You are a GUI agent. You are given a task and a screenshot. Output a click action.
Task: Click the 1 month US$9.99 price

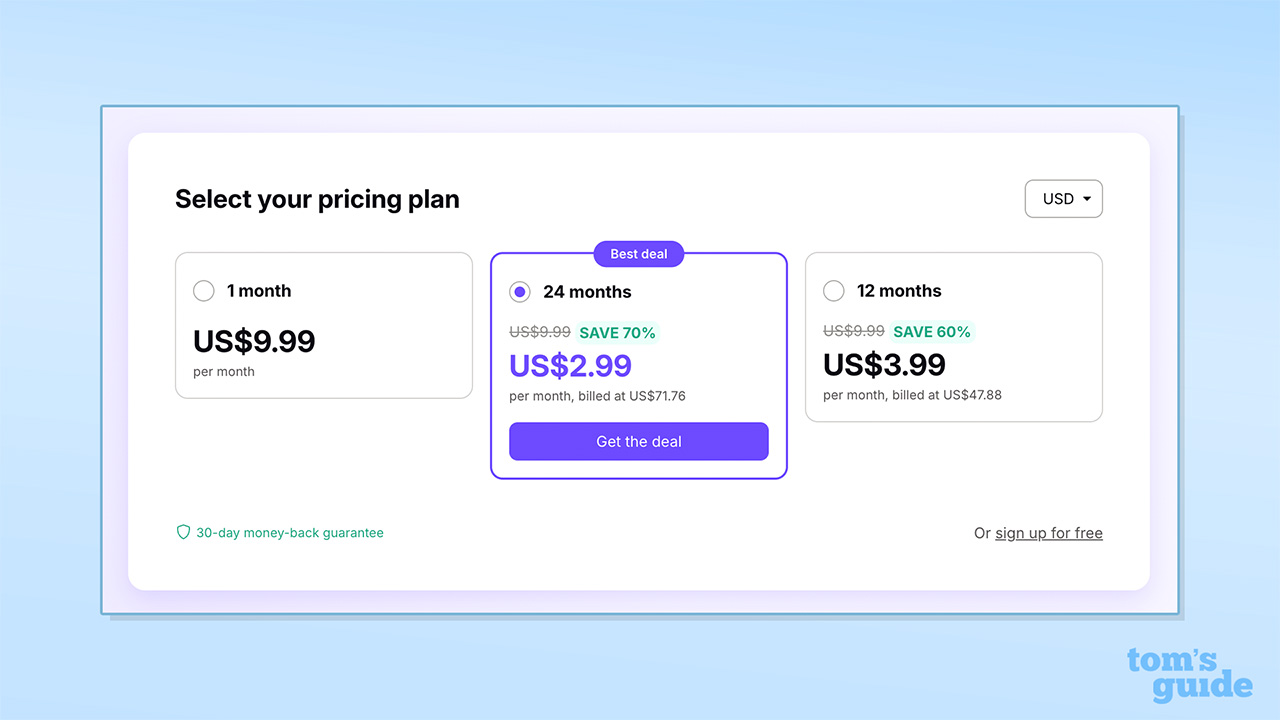[254, 341]
